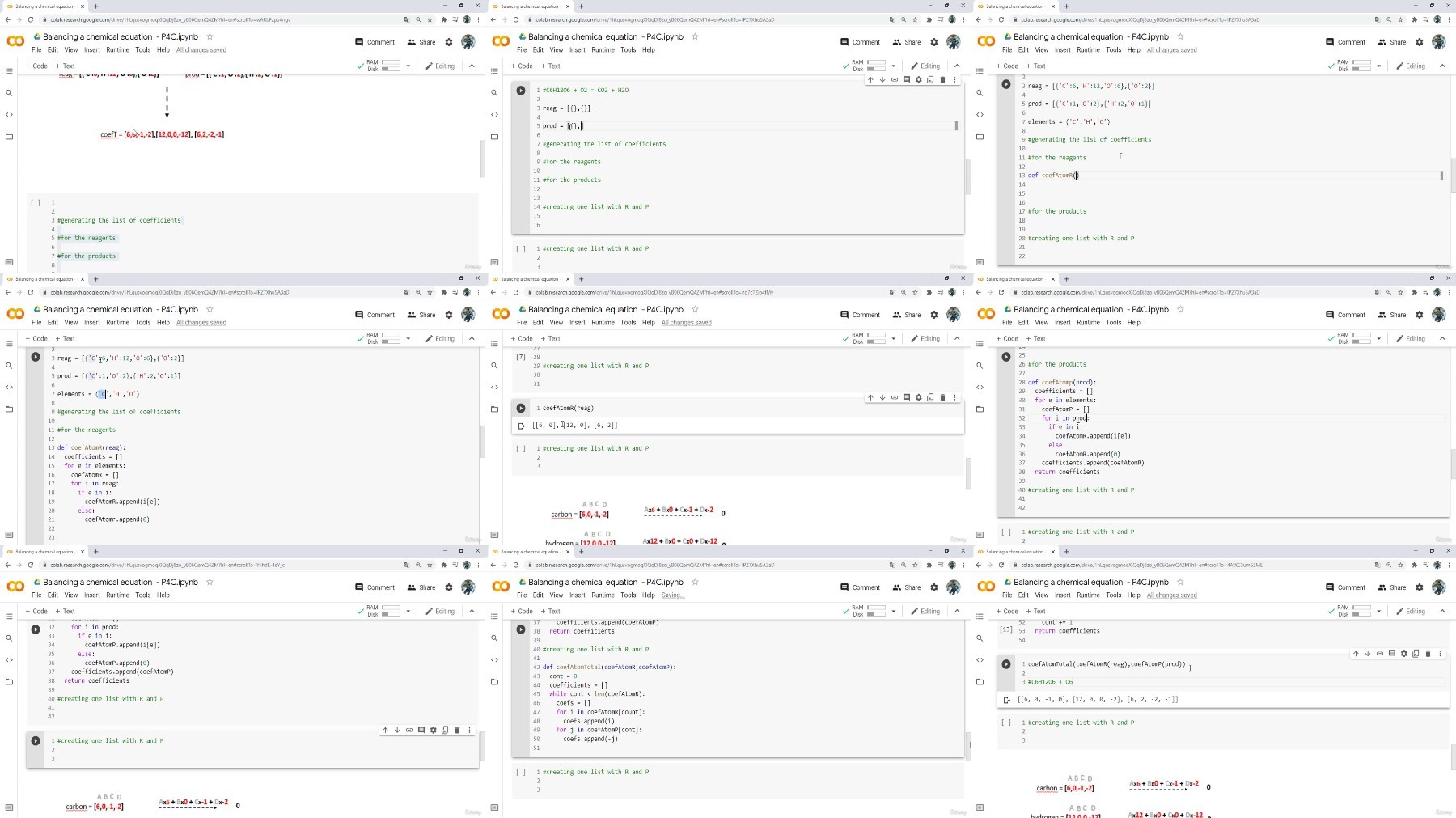Click move cell down arrow in 'reag = [{},{}]' window

pyautogui.click(x=882, y=79)
